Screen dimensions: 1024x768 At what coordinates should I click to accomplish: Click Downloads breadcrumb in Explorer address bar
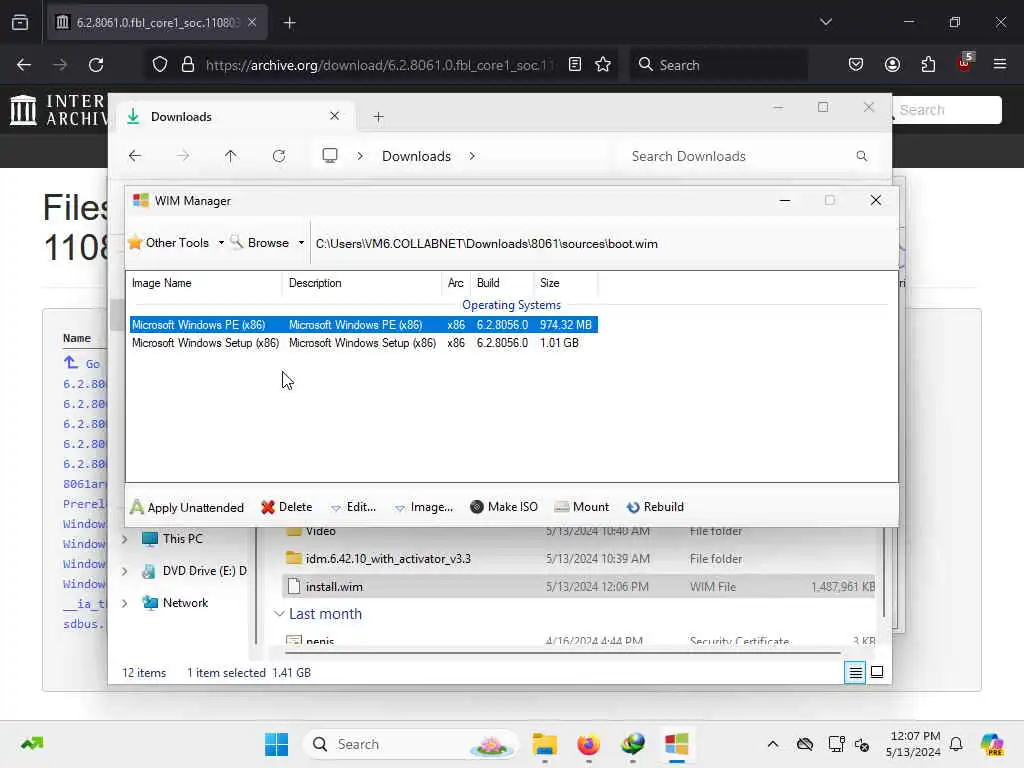coord(416,156)
